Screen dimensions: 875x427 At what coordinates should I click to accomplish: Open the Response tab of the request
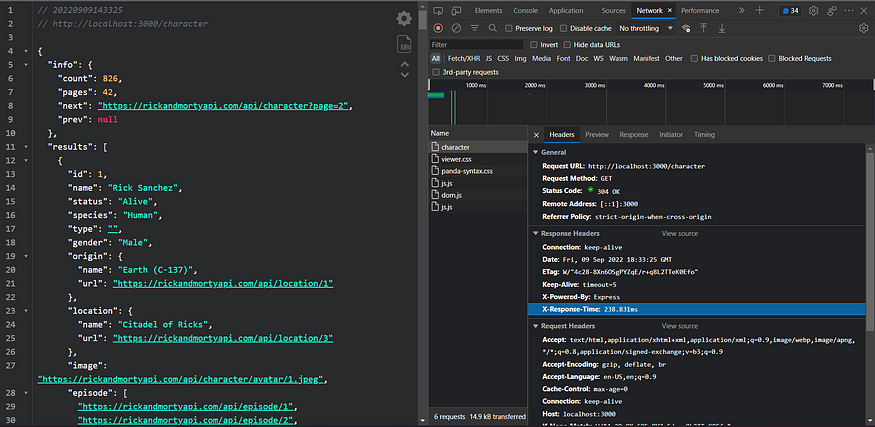click(x=633, y=134)
